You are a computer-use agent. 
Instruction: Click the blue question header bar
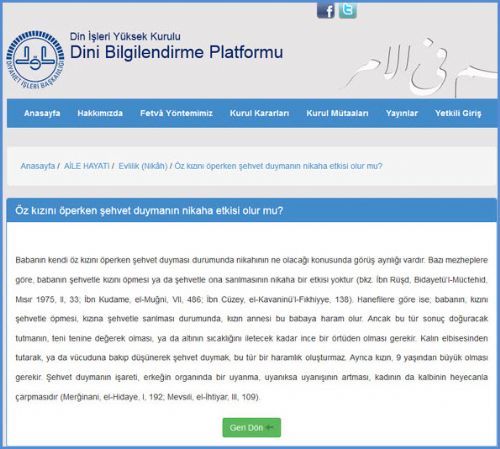point(252,210)
